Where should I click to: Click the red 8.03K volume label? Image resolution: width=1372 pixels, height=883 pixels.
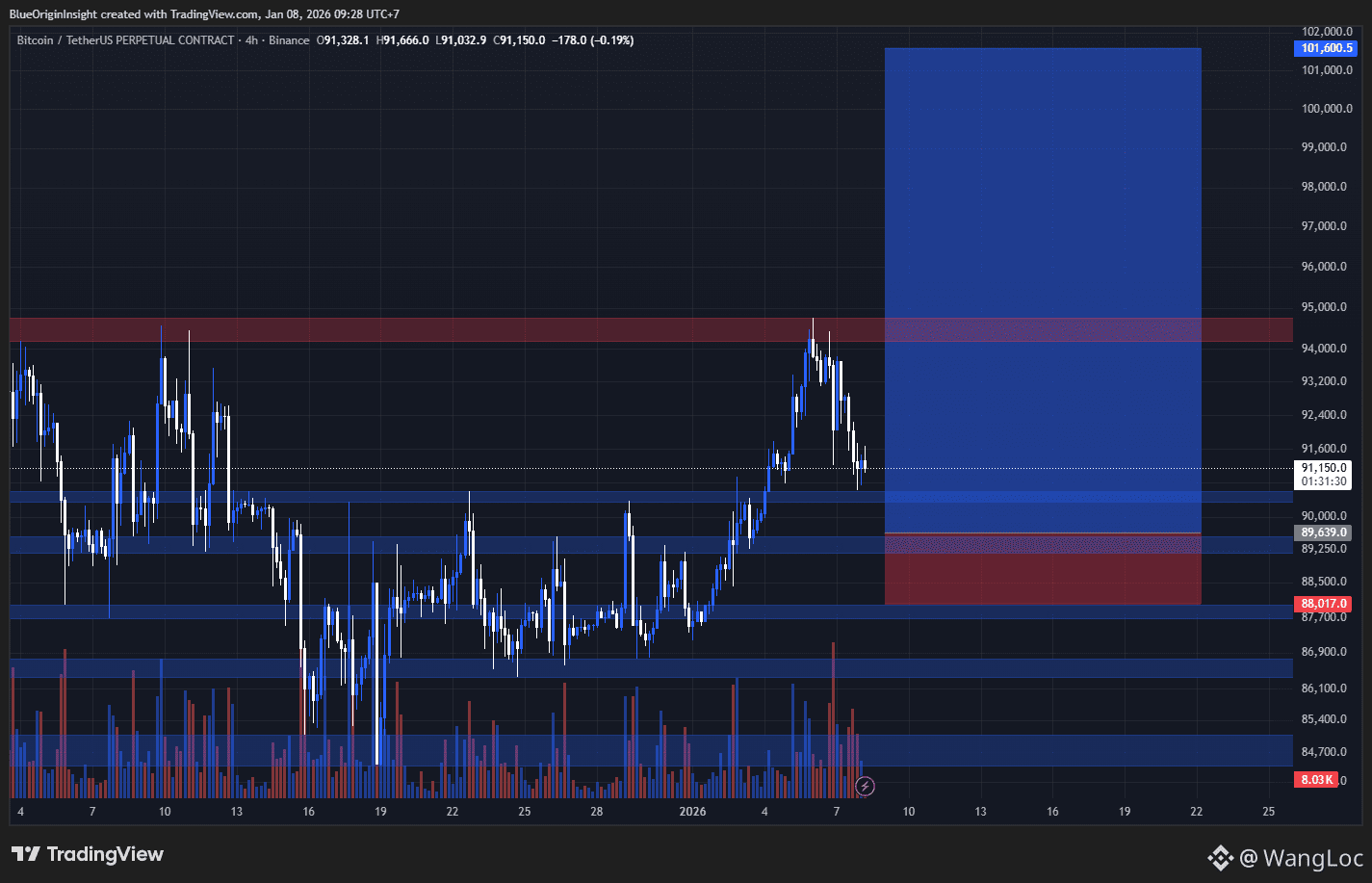(x=1315, y=779)
